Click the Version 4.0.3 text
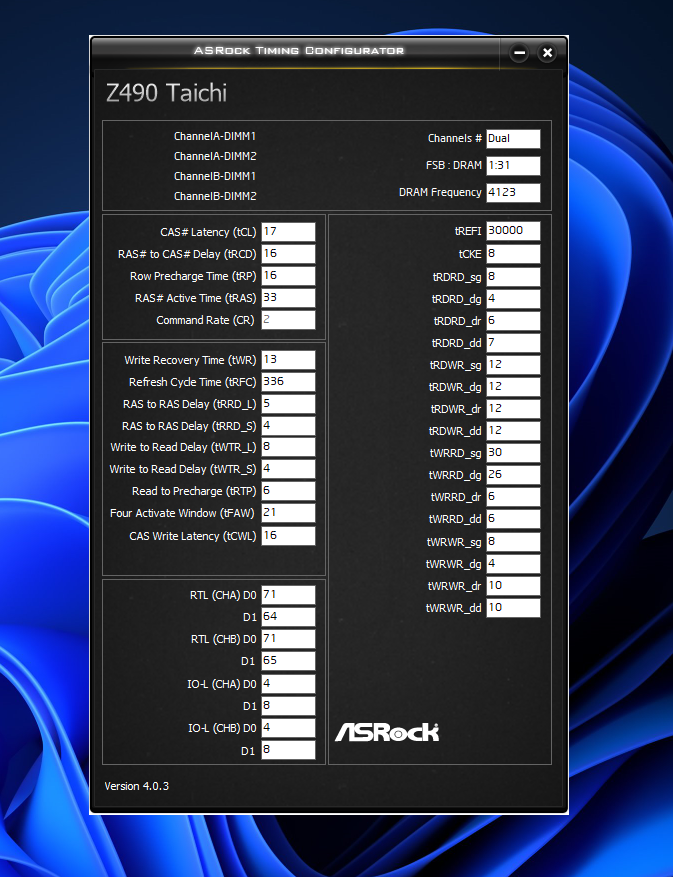The width and height of the screenshot is (673, 877). (137, 786)
